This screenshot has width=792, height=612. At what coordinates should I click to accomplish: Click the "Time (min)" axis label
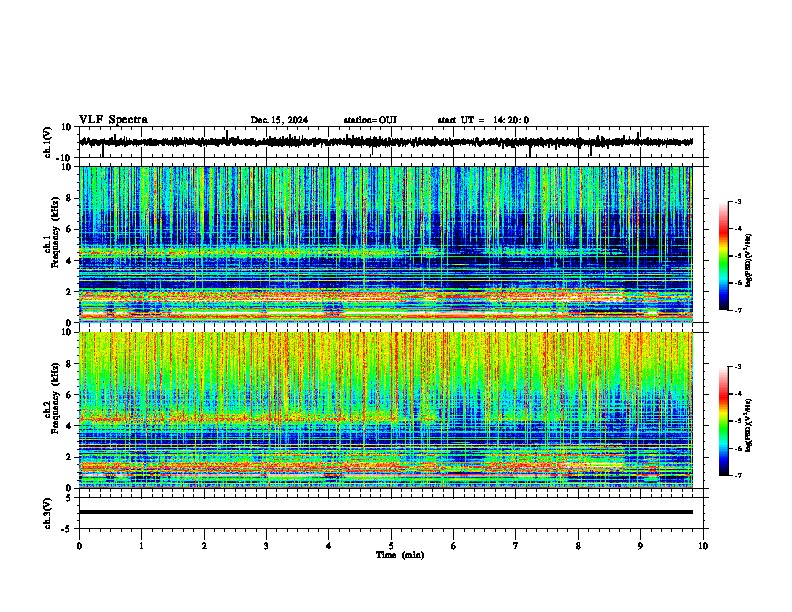[x=400, y=555]
